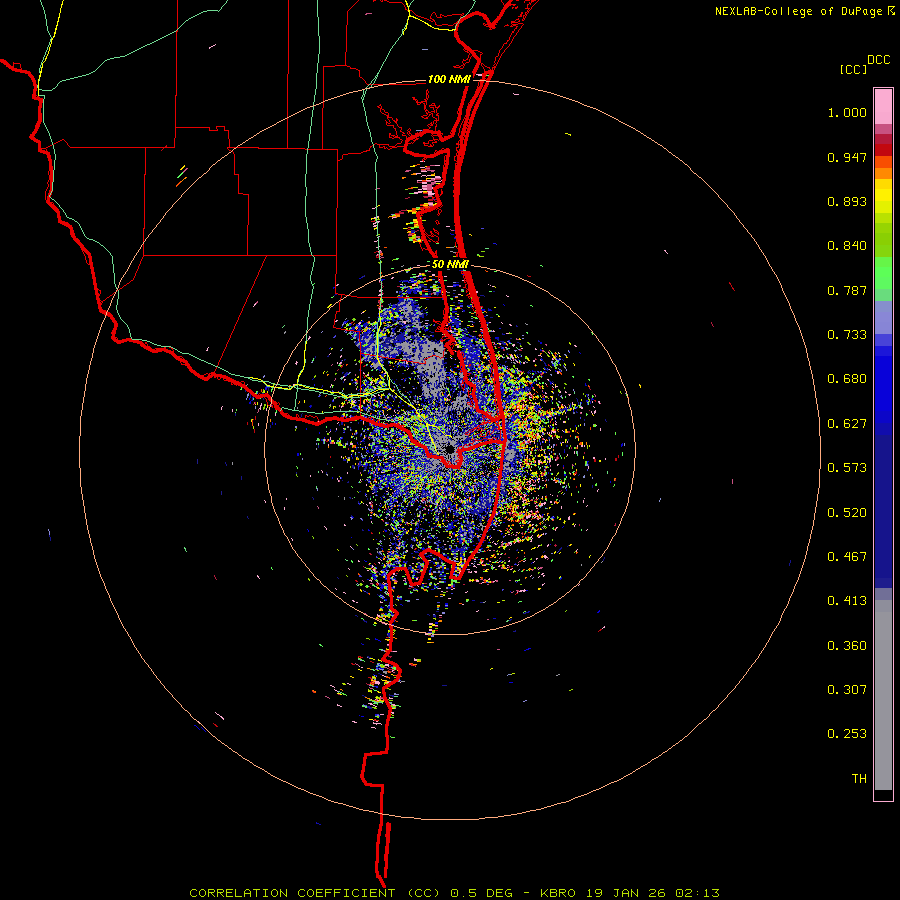The height and width of the screenshot is (900, 900).
Task: Click the 0.893 value on the color scale
Action: click(847, 201)
